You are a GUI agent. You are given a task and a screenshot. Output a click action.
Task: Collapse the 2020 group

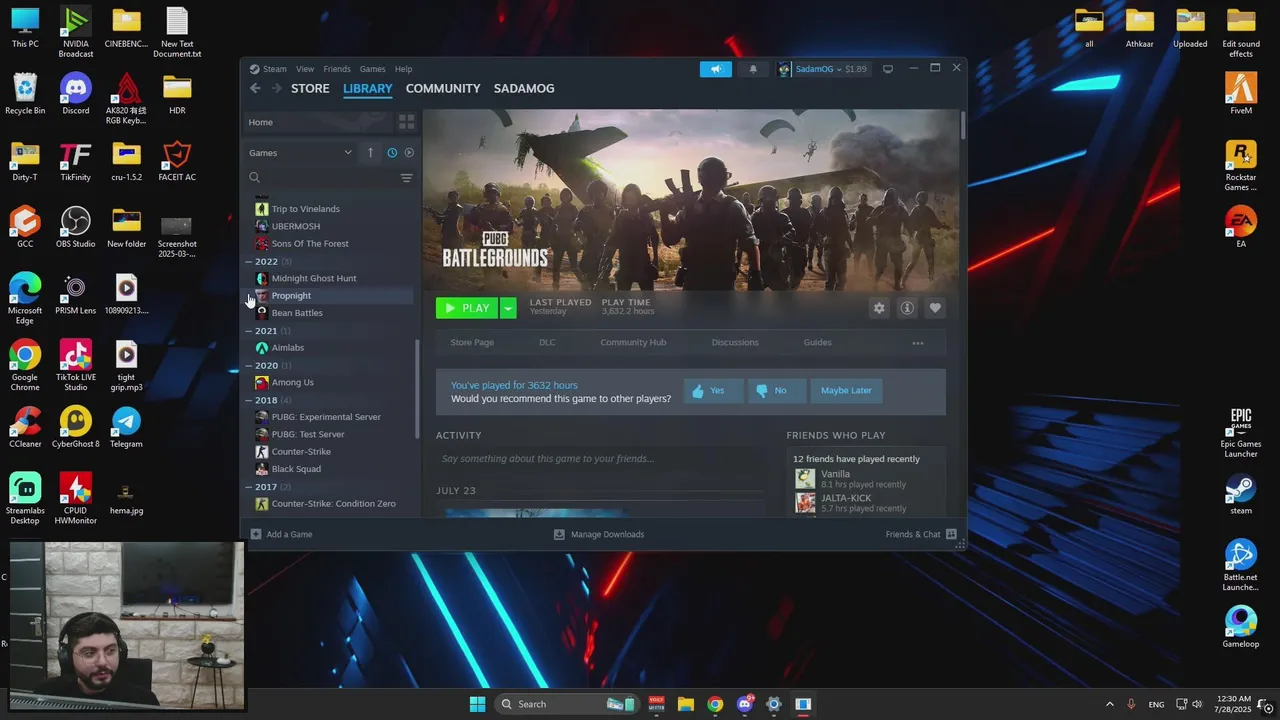tap(249, 366)
